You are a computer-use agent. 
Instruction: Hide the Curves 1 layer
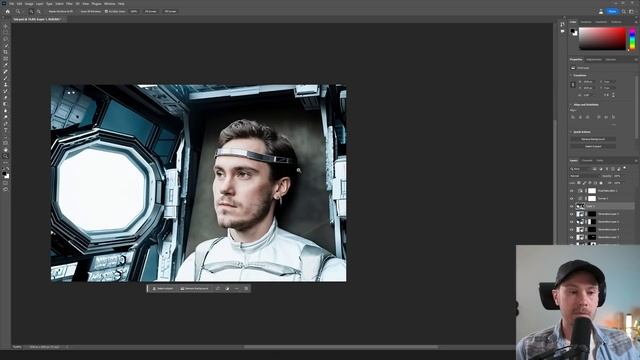tap(571, 198)
